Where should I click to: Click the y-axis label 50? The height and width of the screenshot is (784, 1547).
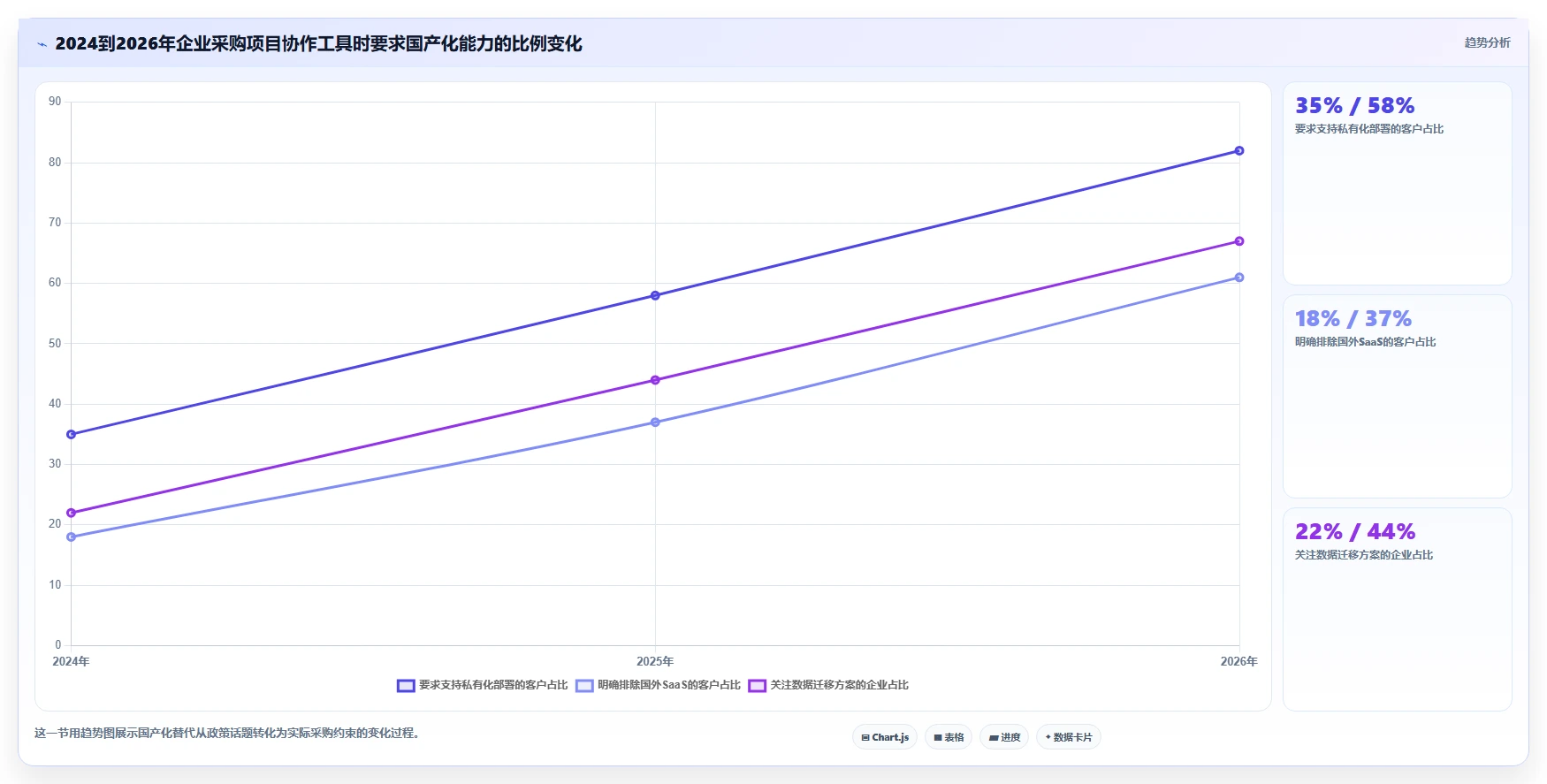(55, 343)
